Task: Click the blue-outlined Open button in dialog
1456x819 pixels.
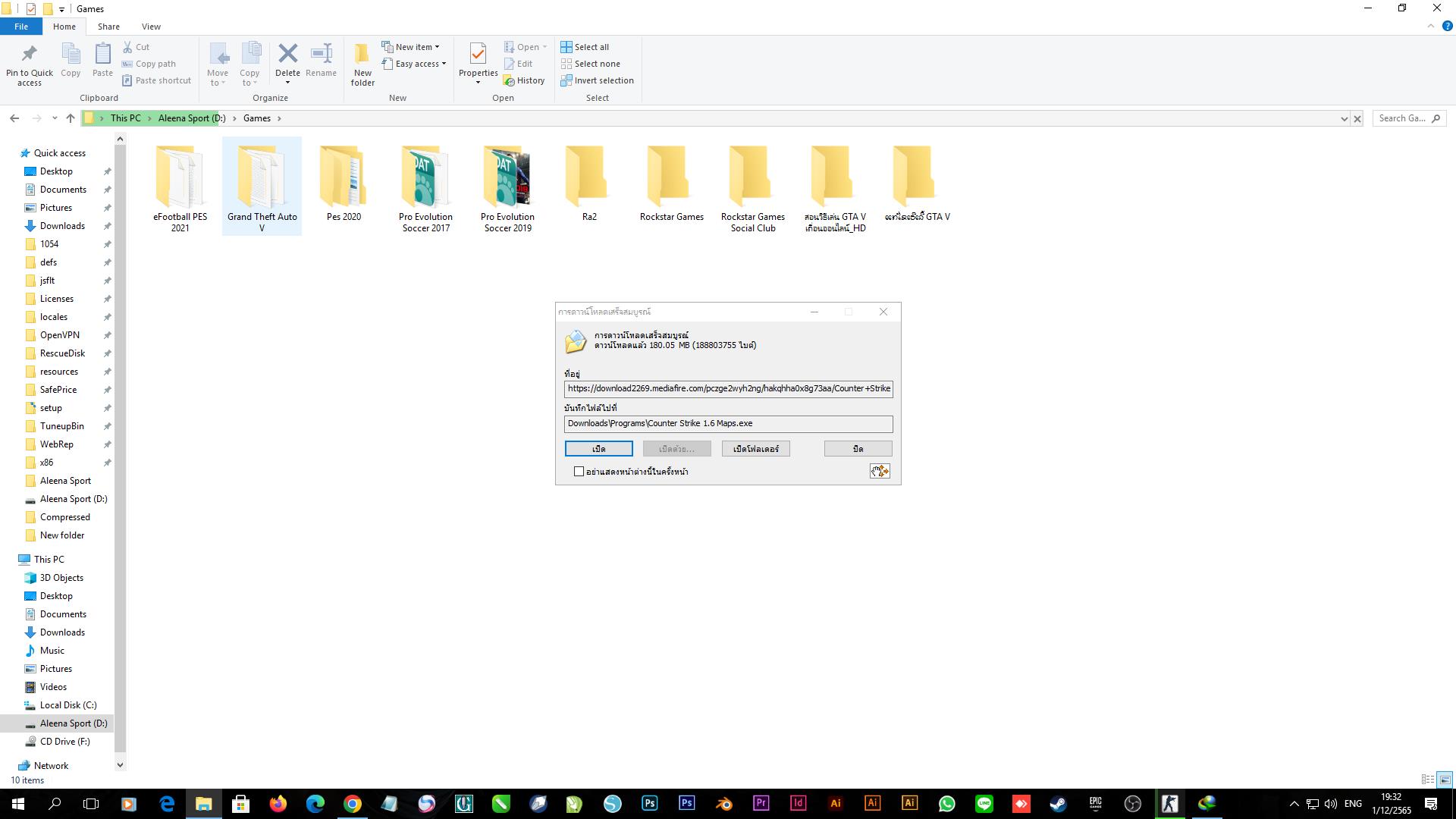Action: point(598,449)
